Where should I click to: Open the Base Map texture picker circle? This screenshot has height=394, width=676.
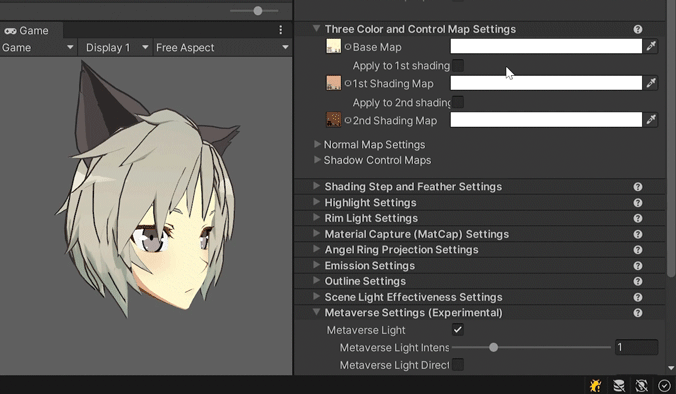[x=347, y=47]
